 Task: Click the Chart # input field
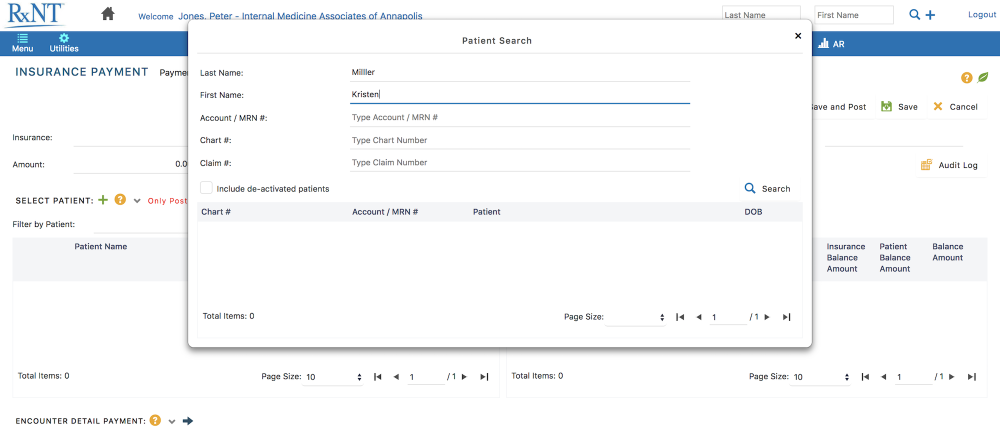click(520, 140)
